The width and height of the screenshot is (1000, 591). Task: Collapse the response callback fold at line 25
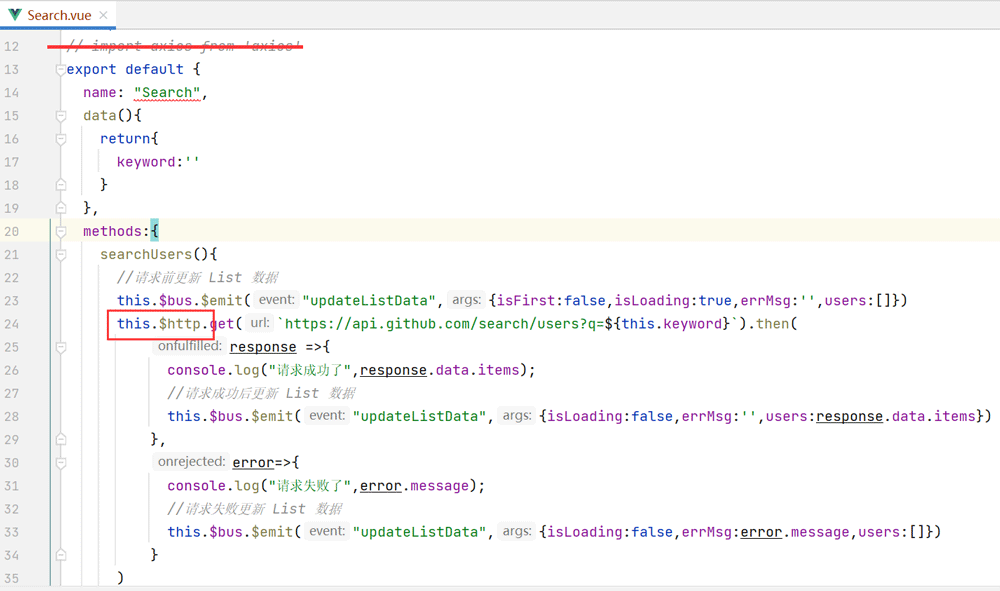(x=61, y=347)
